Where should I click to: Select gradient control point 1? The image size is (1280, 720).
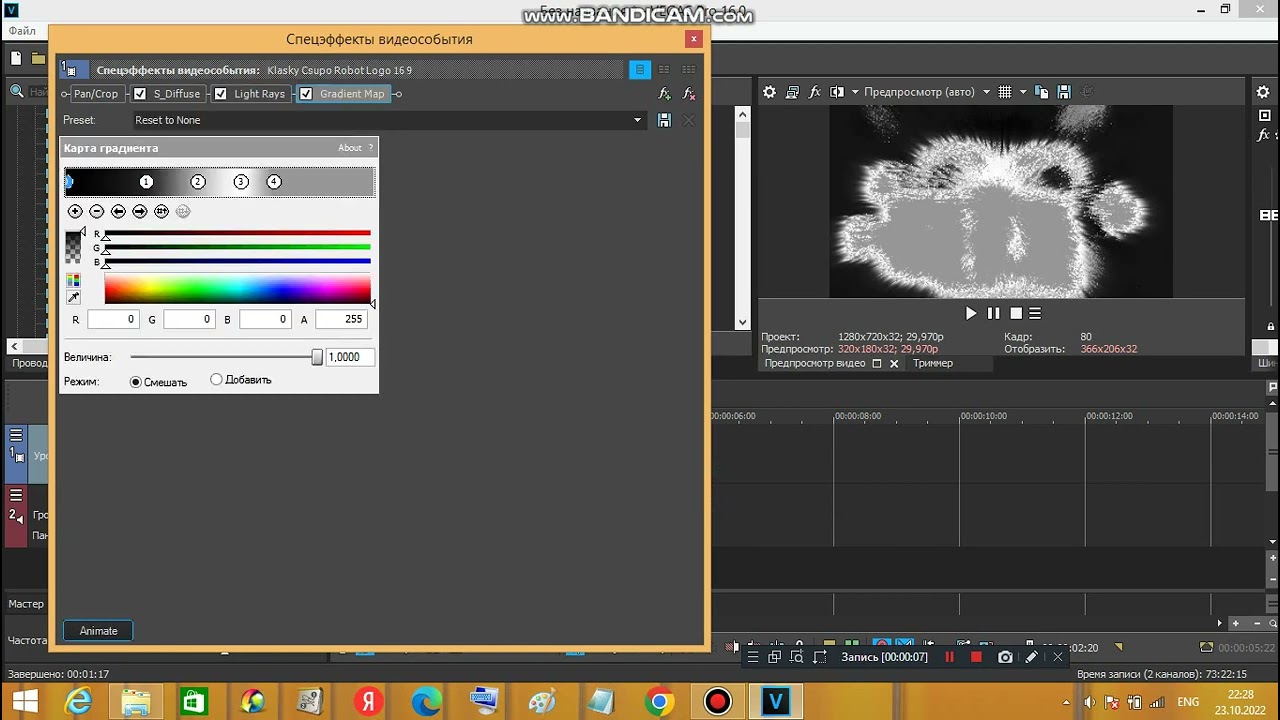click(x=146, y=182)
